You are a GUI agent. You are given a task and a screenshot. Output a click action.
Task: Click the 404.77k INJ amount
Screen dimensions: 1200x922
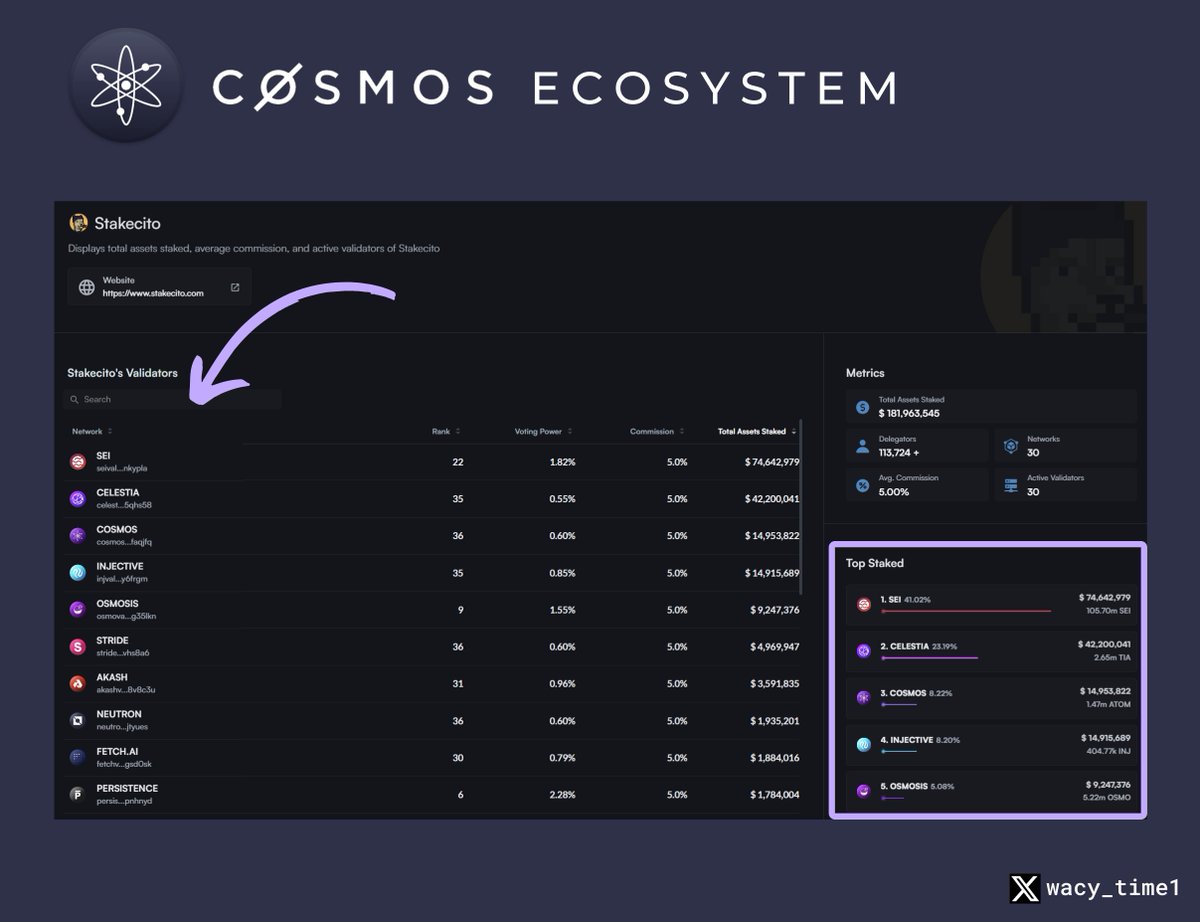(1108, 751)
